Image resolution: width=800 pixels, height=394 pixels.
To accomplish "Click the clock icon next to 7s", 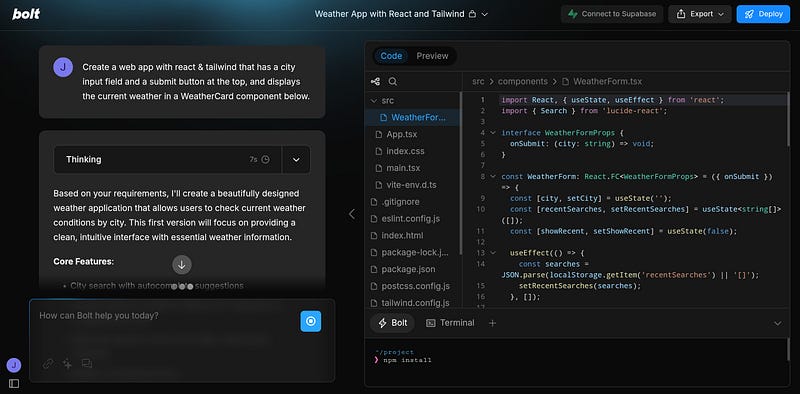I will [x=265, y=160].
